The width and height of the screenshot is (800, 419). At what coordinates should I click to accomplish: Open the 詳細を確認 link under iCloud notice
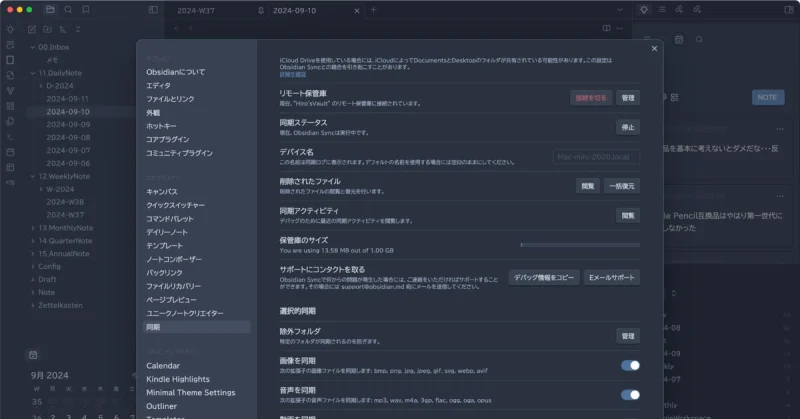(x=293, y=75)
